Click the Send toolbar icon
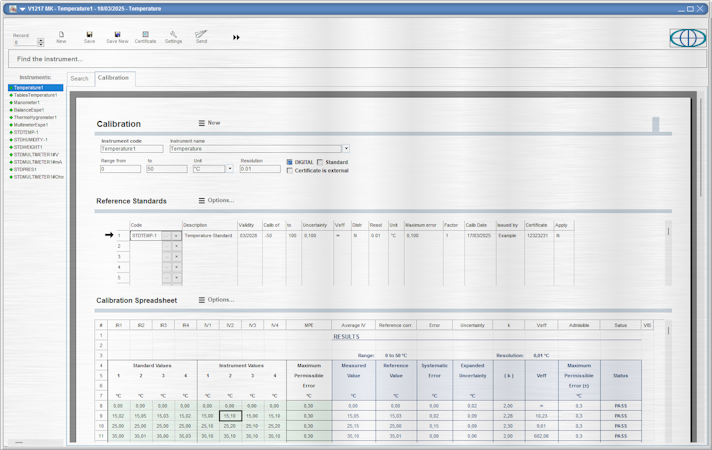Viewport: 712px width, 450px height. tap(201, 37)
